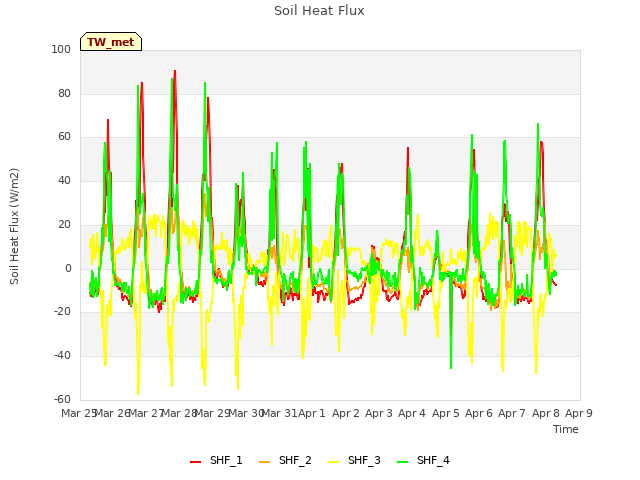Click the -60 y-axis tick label
The height and width of the screenshot is (480, 640).
pos(62,399)
